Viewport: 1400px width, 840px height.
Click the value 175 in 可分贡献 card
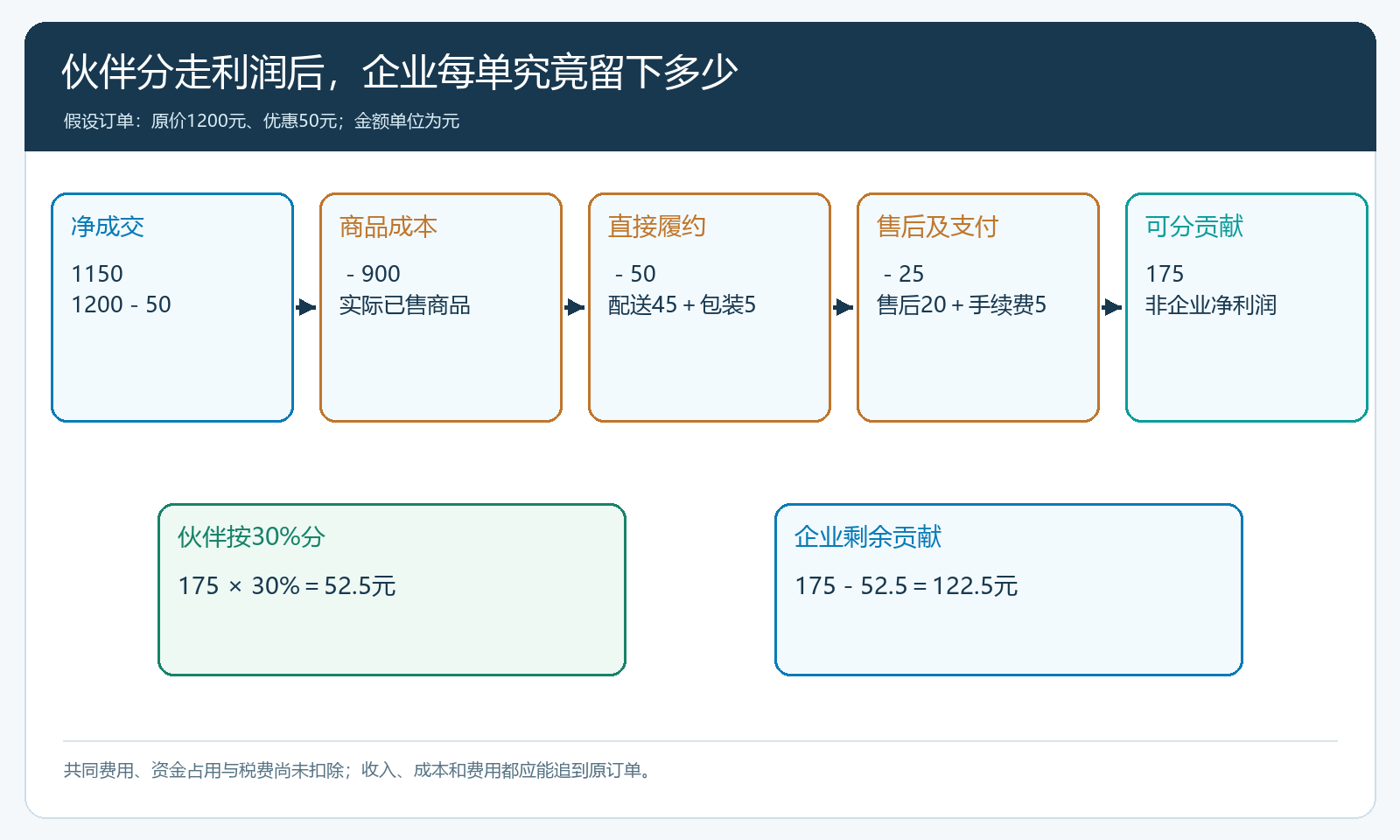tap(1165, 274)
